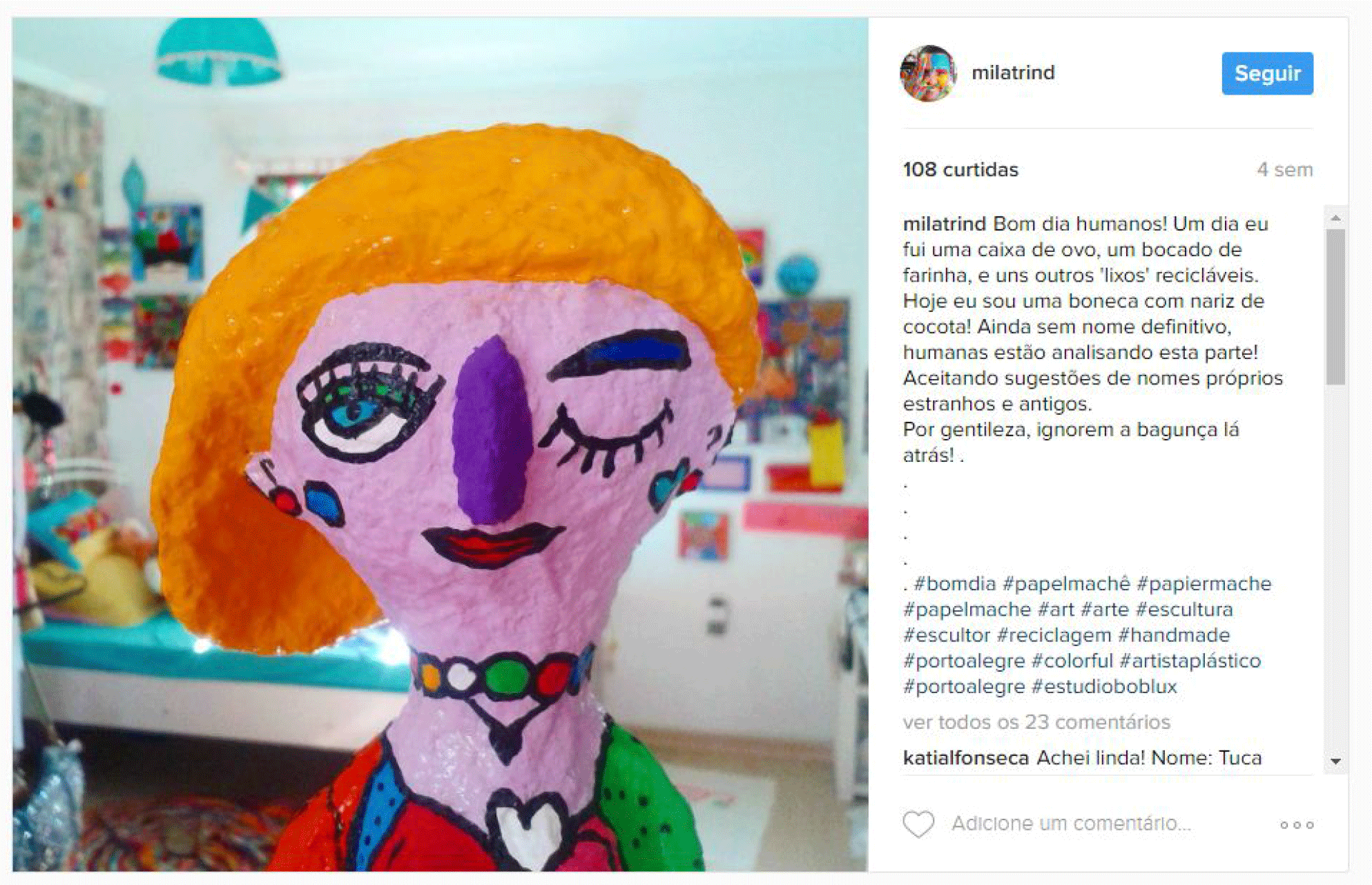The width and height of the screenshot is (1372, 885).
Task: Like the post with the heart icon
Action: coord(918,824)
